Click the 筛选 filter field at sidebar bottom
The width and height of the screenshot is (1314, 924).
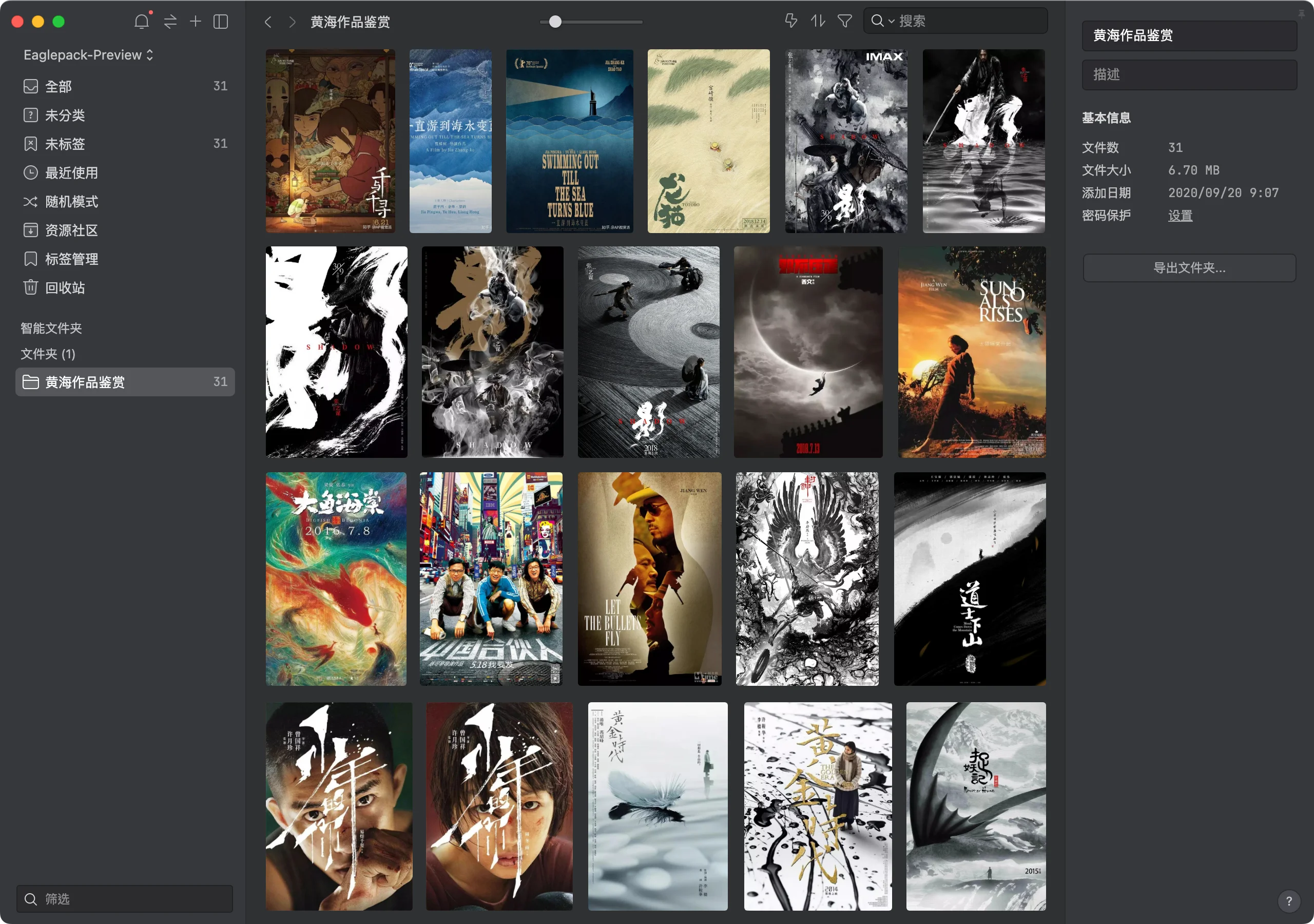tap(125, 899)
